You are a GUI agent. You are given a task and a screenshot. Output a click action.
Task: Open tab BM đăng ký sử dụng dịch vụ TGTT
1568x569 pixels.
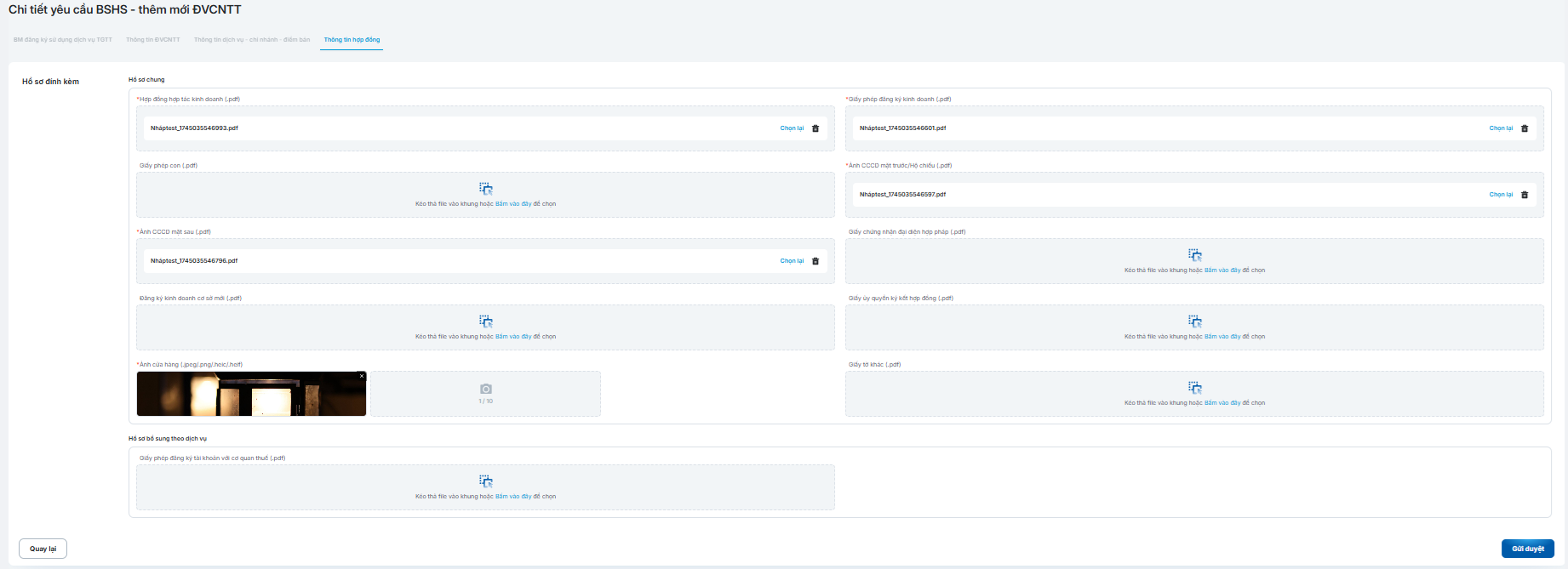(x=63, y=40)
